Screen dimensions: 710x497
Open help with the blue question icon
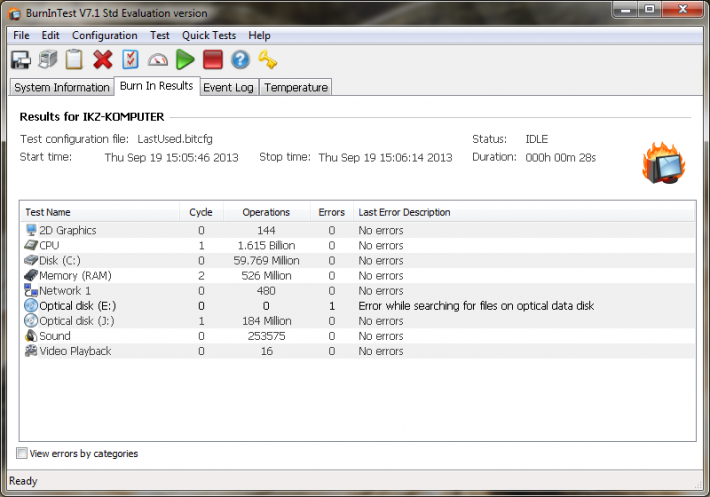point(240,60)
